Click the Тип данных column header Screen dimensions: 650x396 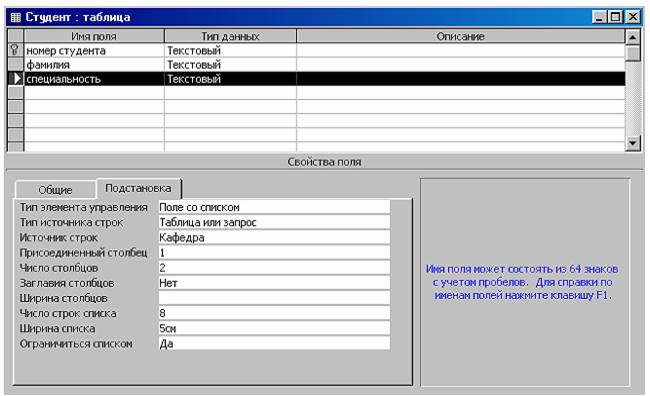pos(230,36)
